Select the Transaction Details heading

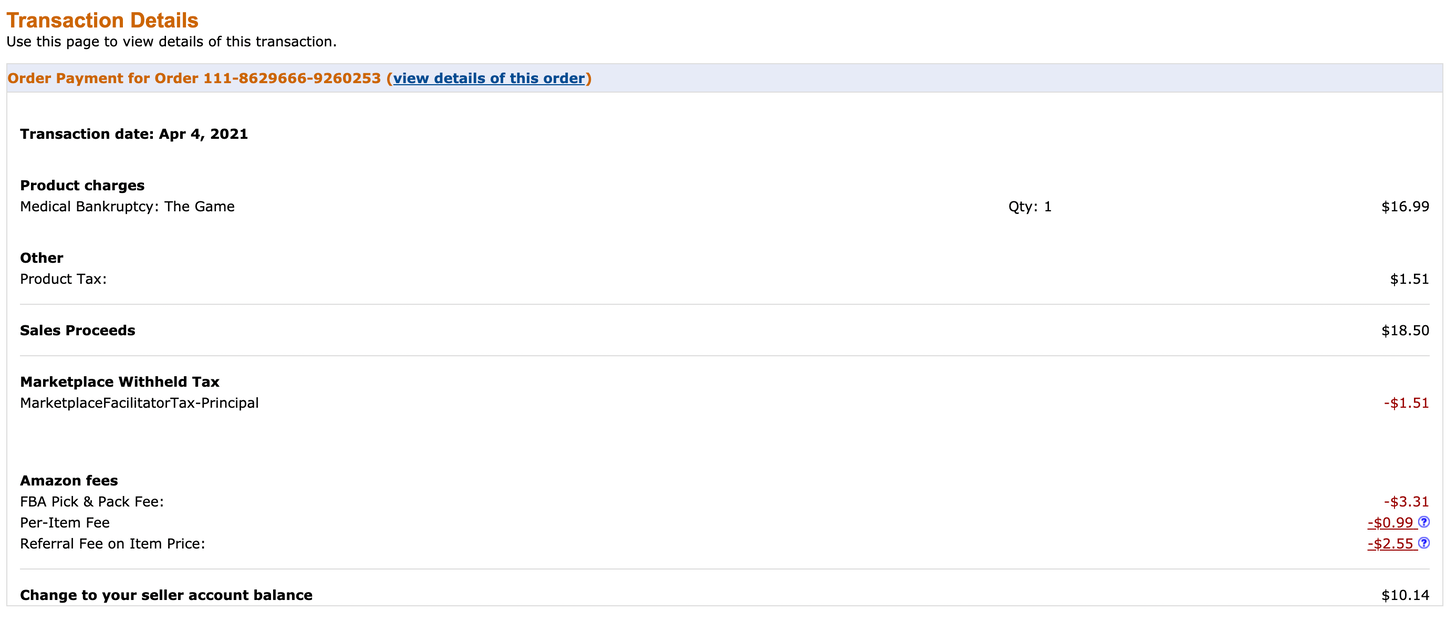pyautogui.click(x=103, y=20)
